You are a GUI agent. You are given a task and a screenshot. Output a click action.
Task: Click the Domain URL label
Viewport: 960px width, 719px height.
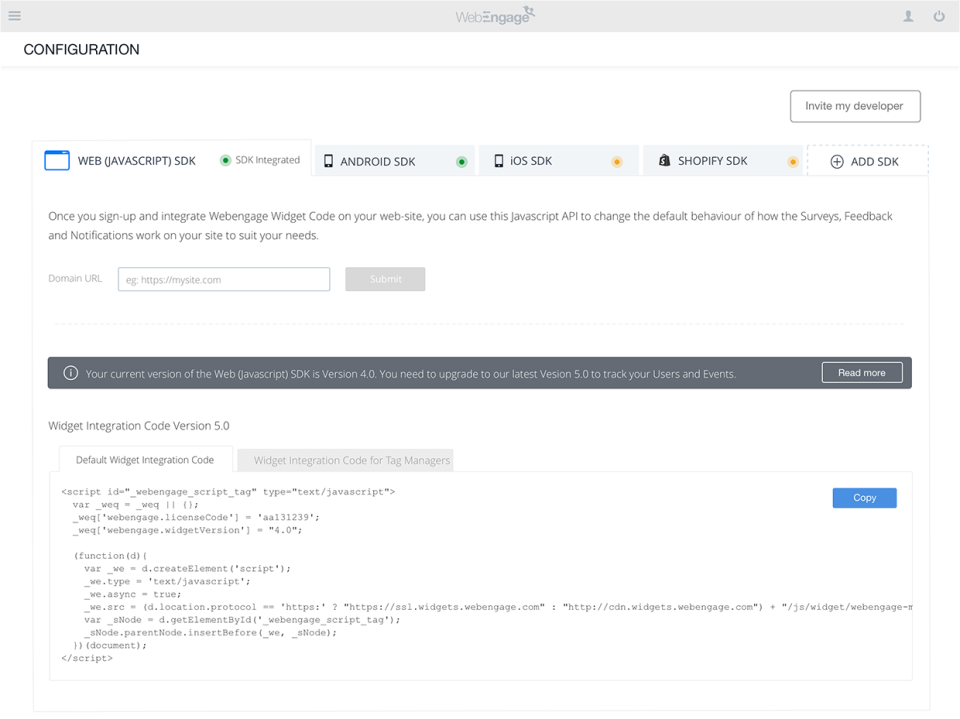[75, 278]
